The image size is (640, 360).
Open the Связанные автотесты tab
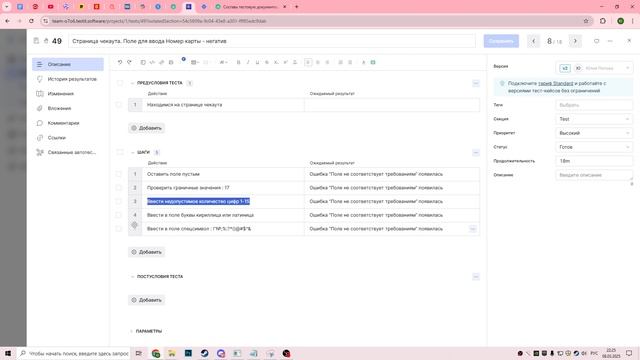[68, 153]
